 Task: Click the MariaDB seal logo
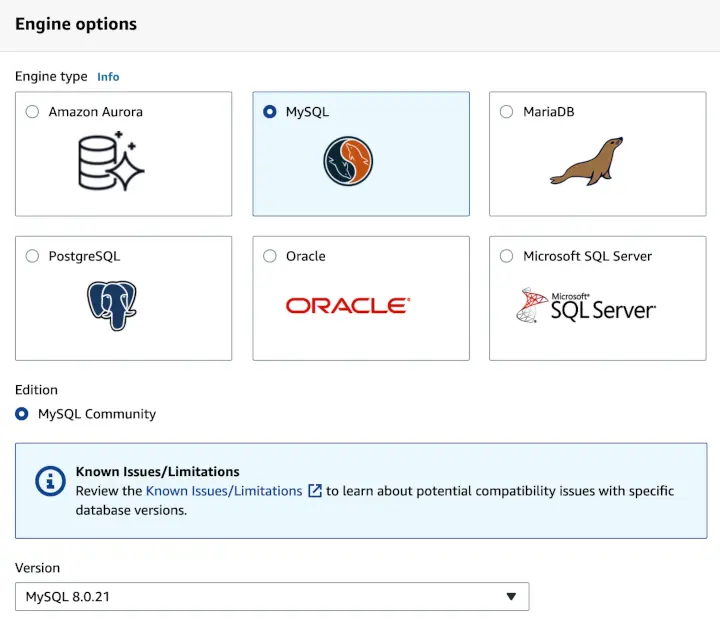pyautogui.click(x=586, y=162)
